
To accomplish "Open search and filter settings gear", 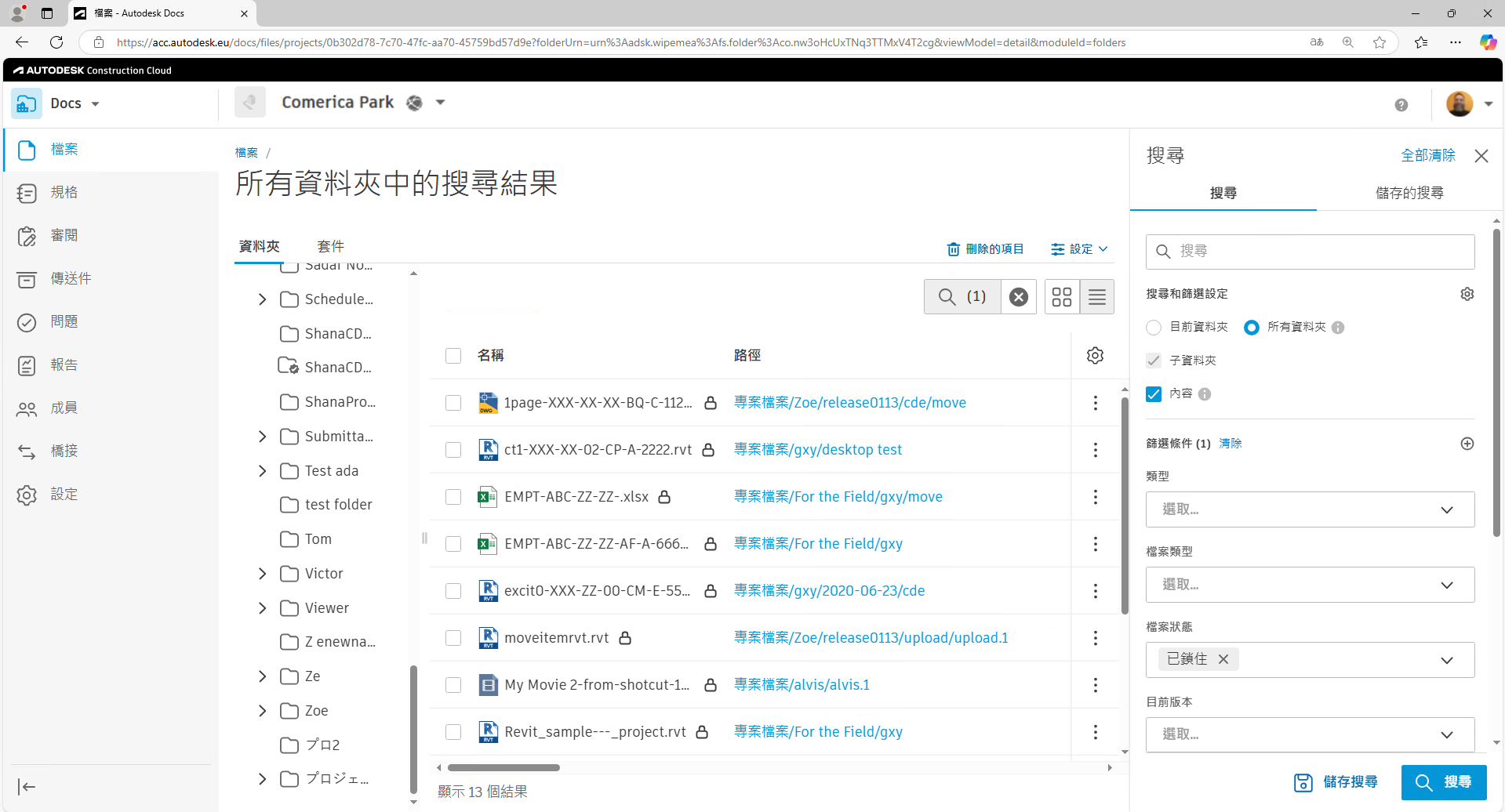I will click(1467, 294).
